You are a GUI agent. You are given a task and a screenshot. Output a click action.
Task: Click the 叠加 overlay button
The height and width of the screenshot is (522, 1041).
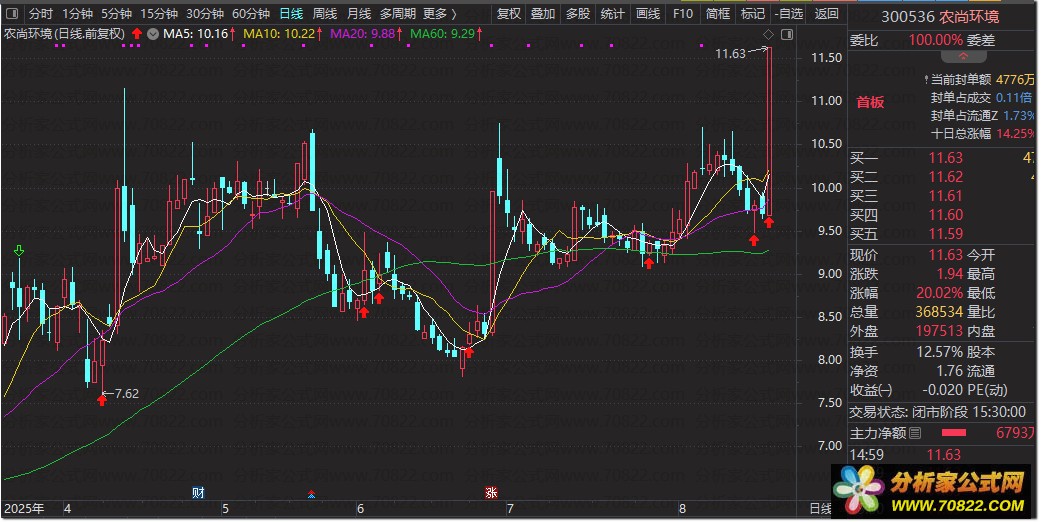[x=543, y=13]
